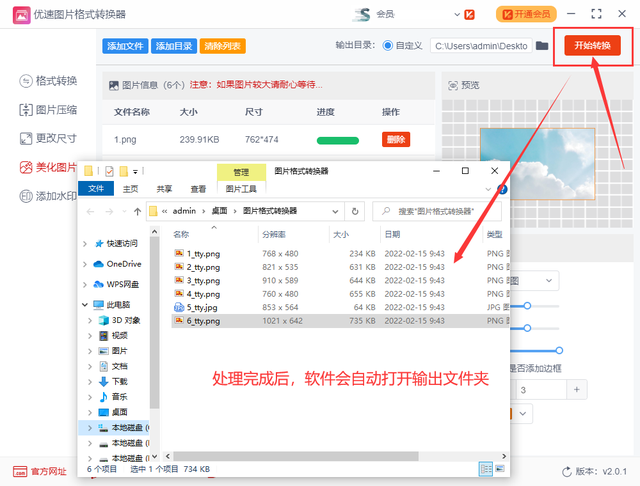Screen dimensions: 640x486
Task: Open the 图片压缩 image compression sidebar item
Action: coord(48,110)
